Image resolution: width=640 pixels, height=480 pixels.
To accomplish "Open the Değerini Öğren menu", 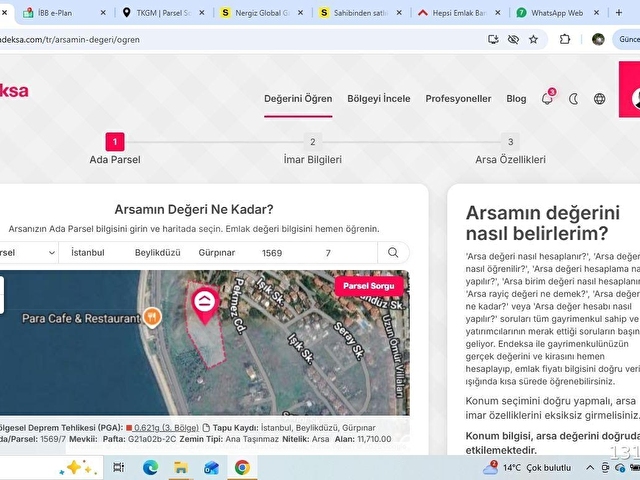I will pyautogui.click(x=298, y=99).
